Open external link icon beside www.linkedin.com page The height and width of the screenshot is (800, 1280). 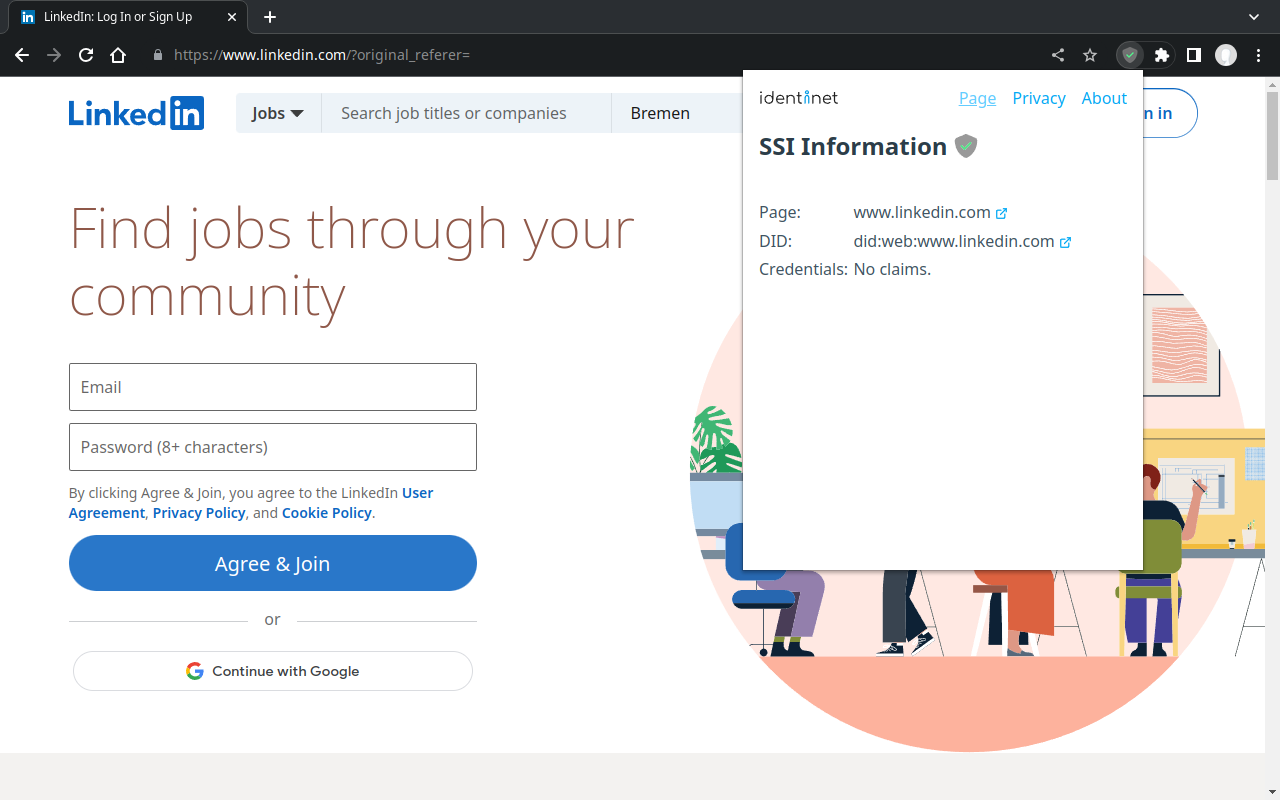point(1001,213)
